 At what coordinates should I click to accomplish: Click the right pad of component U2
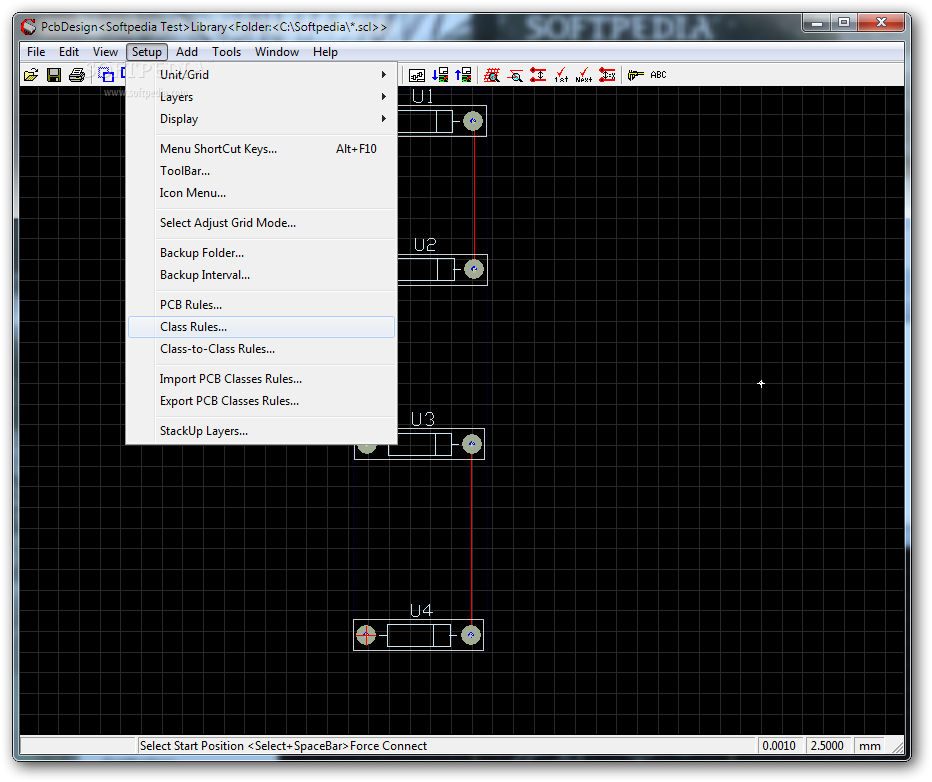tap(474, 269)
